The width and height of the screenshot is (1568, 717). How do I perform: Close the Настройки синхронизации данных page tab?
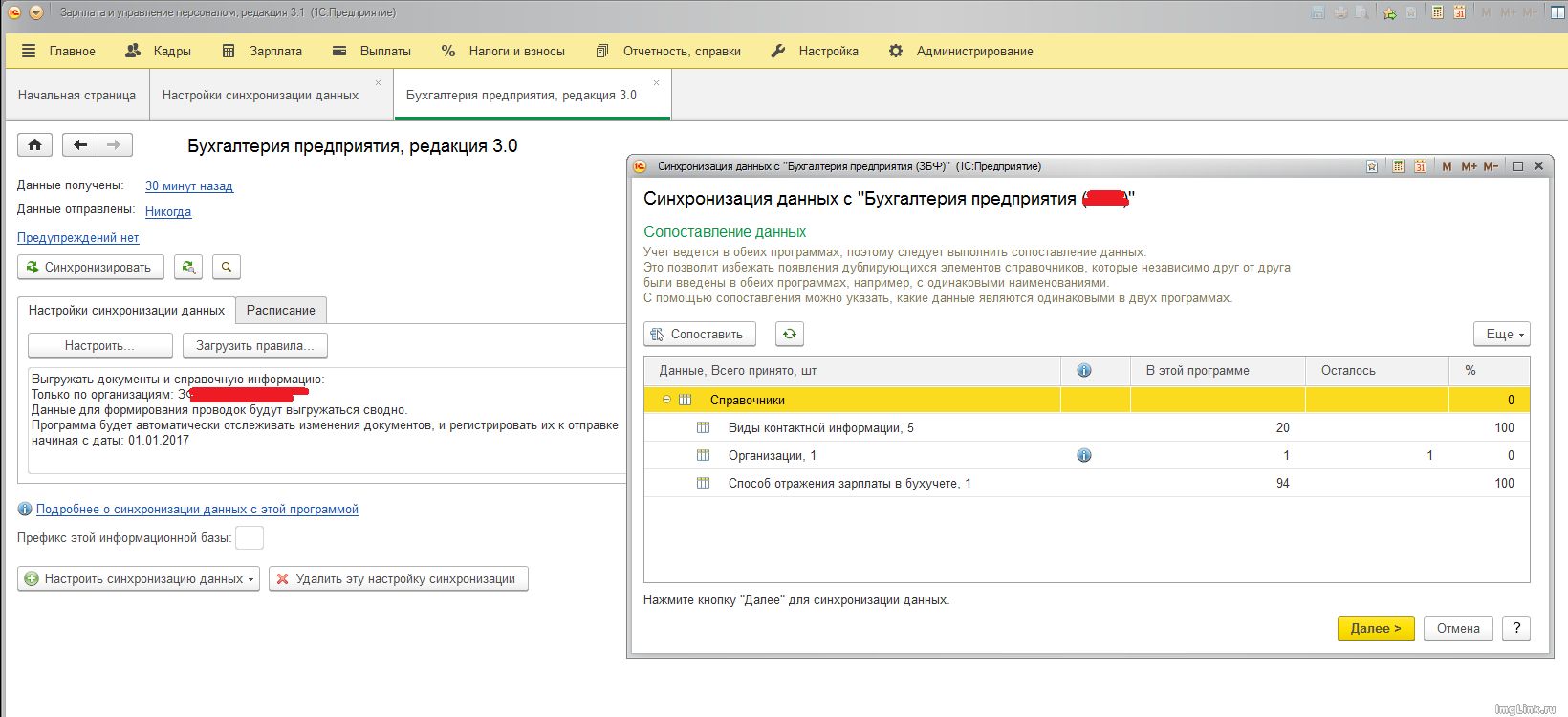click(x=379, y=83)
